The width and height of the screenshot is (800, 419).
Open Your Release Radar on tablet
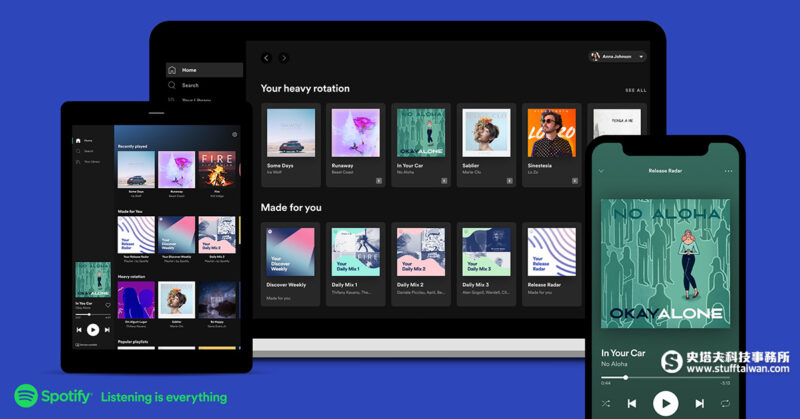point(136,235)
